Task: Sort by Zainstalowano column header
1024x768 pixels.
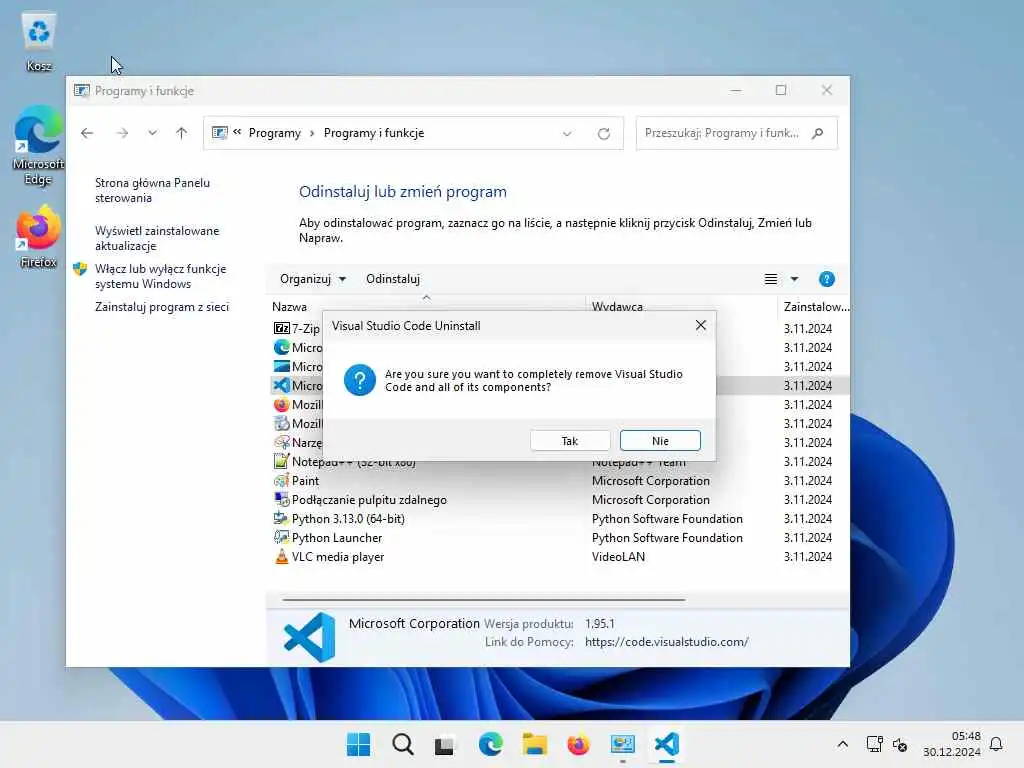Action: pos(816,306)
